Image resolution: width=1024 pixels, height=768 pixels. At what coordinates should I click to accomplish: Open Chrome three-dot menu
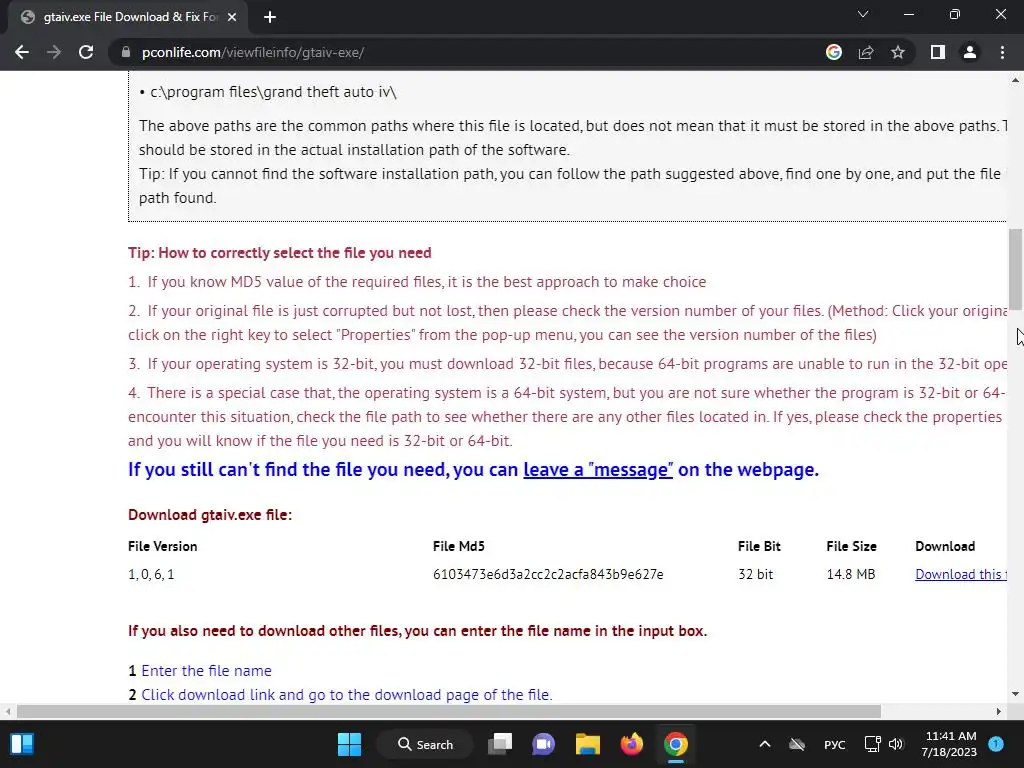pos(1002,52)
